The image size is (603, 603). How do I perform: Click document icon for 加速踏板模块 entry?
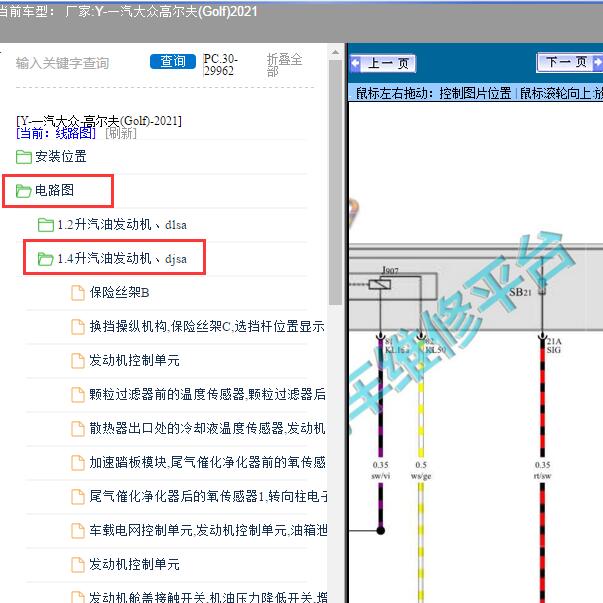point(78,463)
